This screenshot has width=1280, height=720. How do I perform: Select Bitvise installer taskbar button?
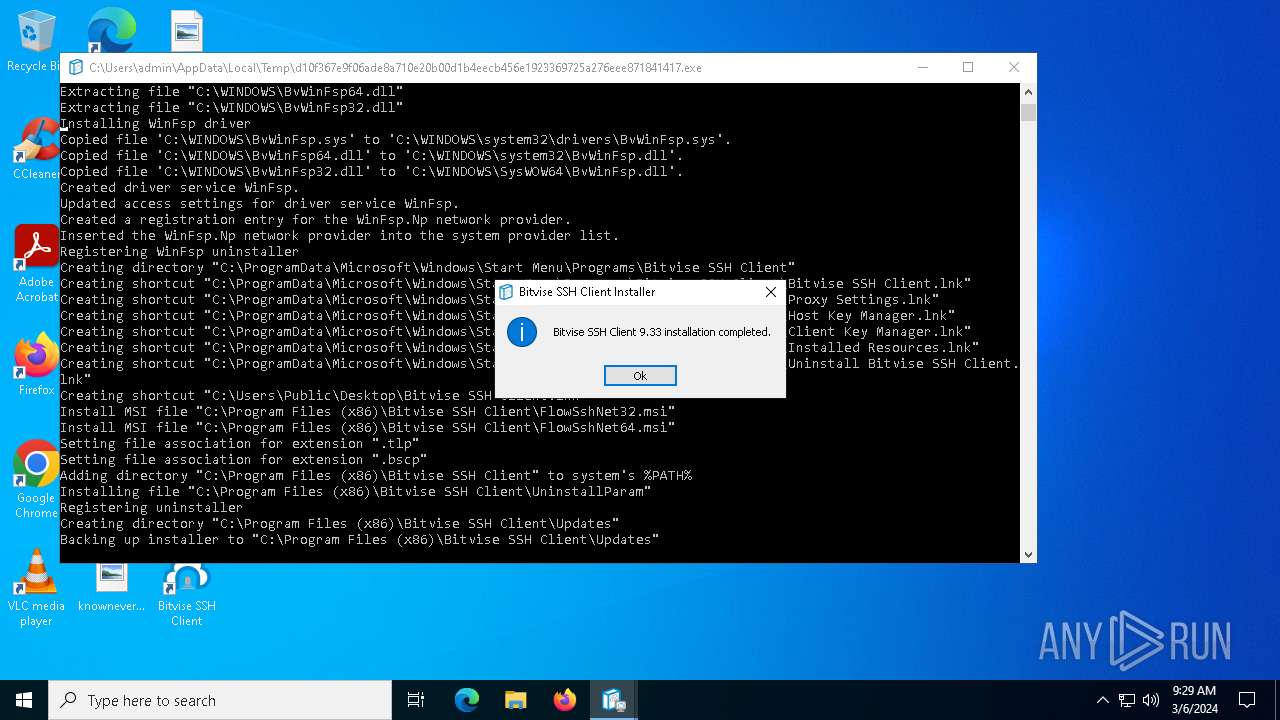[x=614, y=700]
